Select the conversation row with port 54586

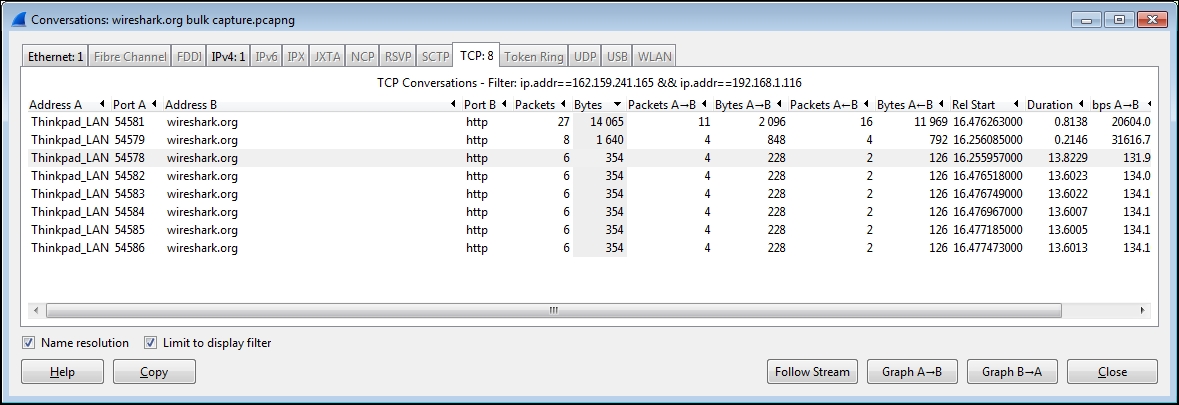pos(590,248)
